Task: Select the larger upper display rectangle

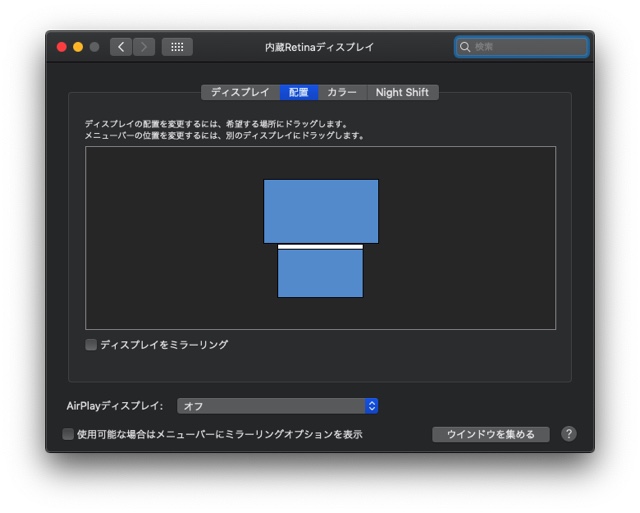Action: (x=321, y=211)
